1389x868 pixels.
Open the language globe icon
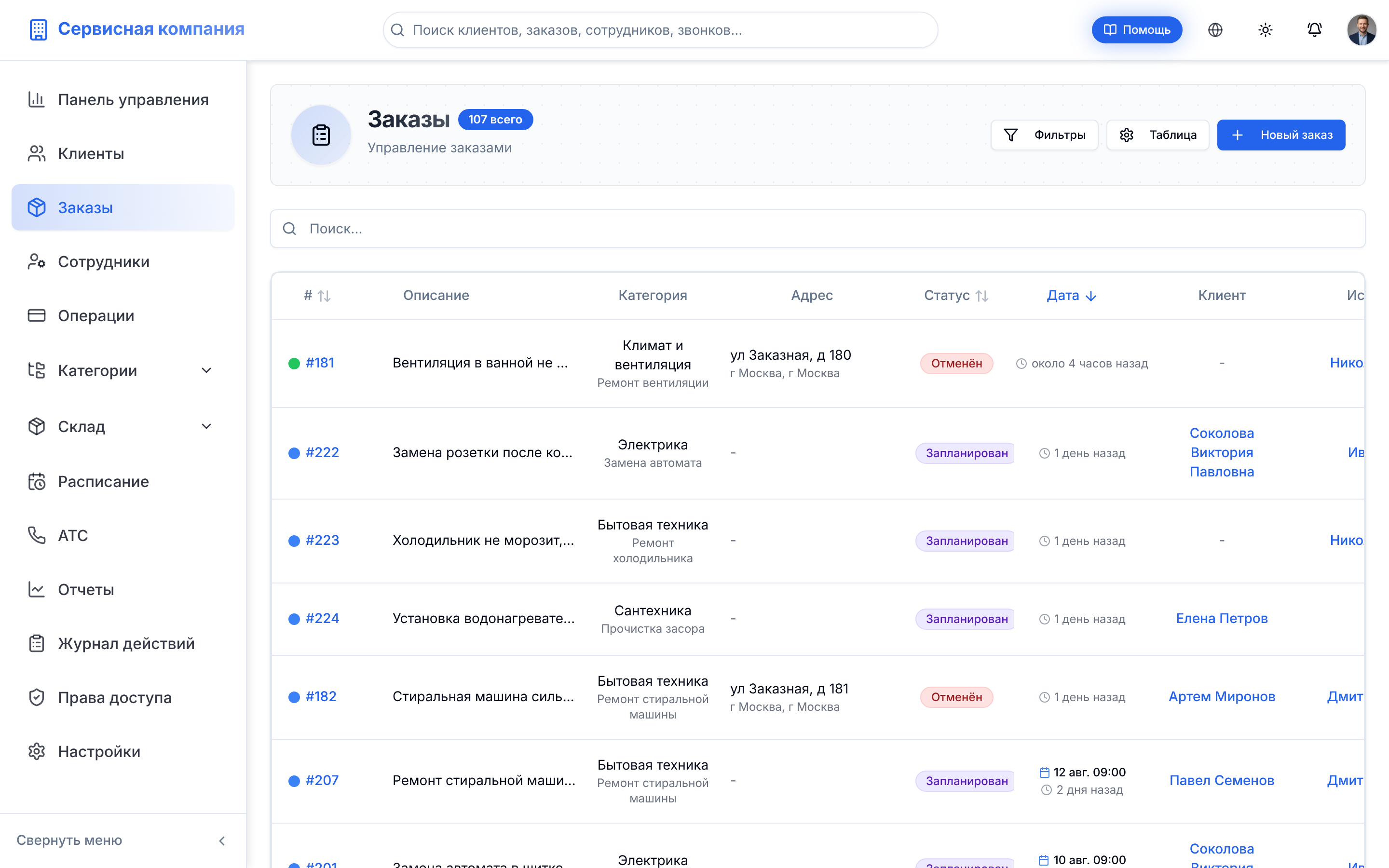1215,30
